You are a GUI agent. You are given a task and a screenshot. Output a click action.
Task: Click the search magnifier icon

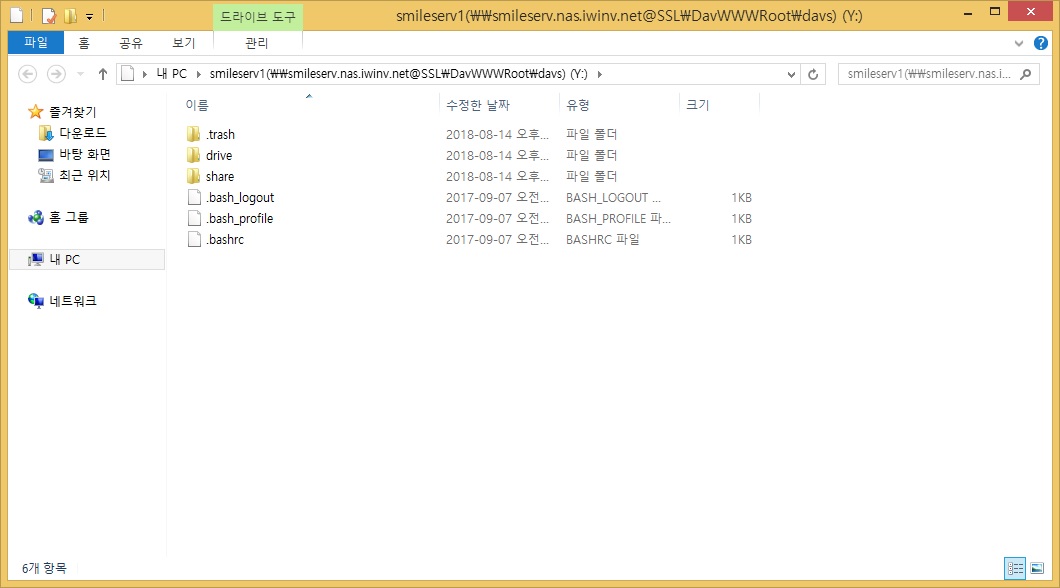tap(1026, 74)
